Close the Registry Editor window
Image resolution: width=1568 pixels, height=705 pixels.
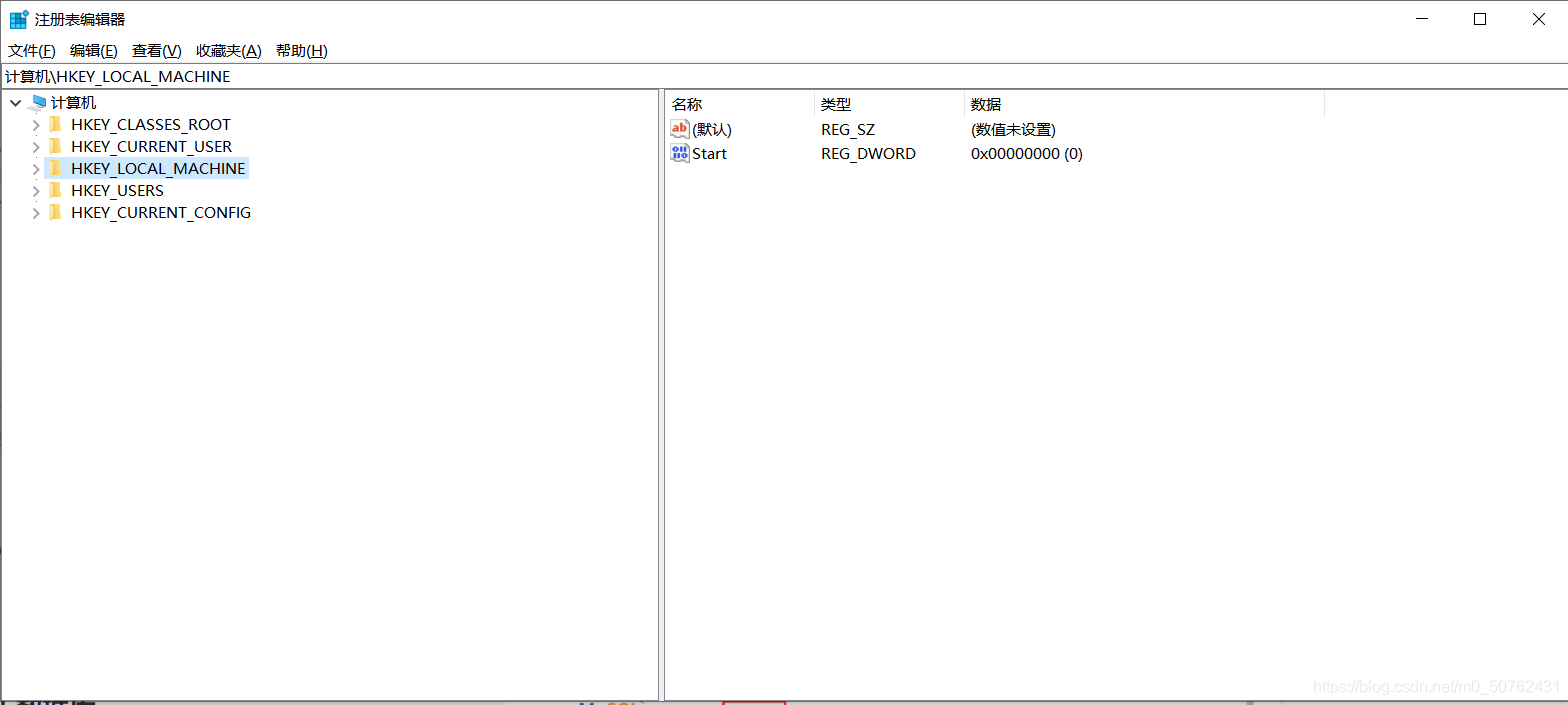tap(1539, 19)
